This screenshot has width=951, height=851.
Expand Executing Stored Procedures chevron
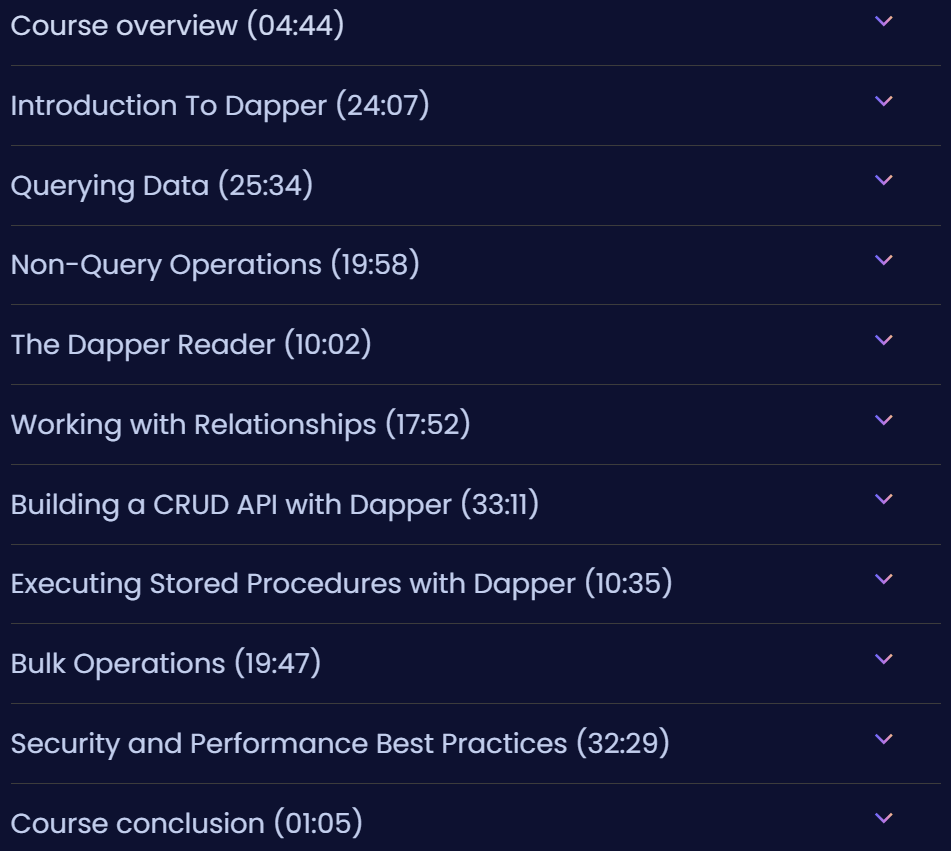point(884,579)
